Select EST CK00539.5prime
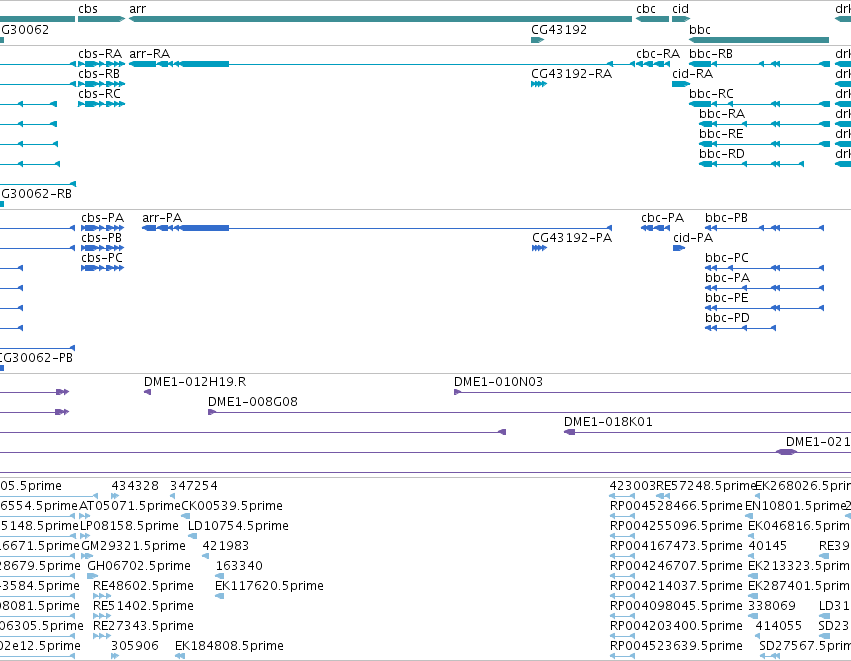Image resolution: width=851 pixels, height=661 pixels. click(x=232, y=506)
